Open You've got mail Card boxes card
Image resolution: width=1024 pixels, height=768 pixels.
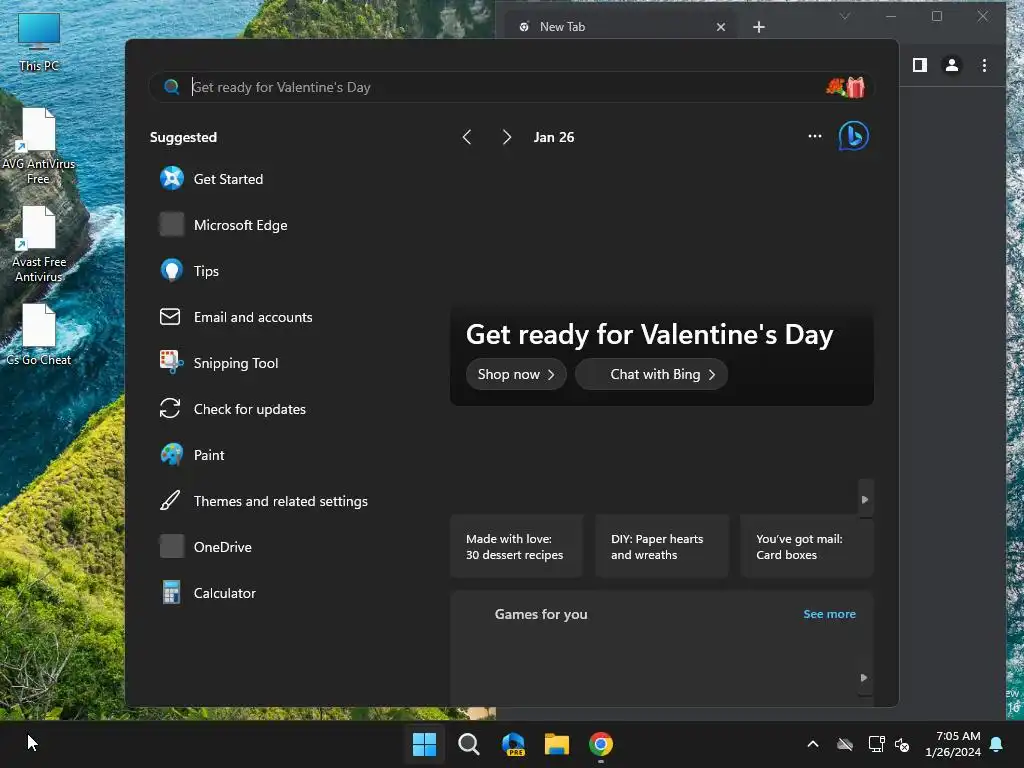[807, 547]
